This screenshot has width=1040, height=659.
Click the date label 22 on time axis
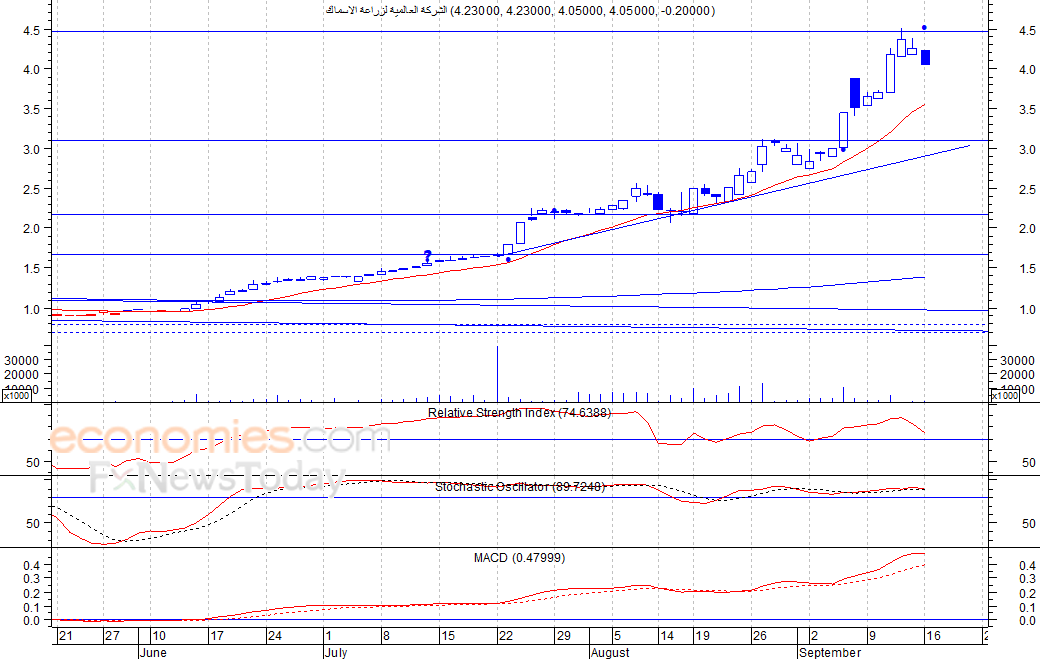505,636
